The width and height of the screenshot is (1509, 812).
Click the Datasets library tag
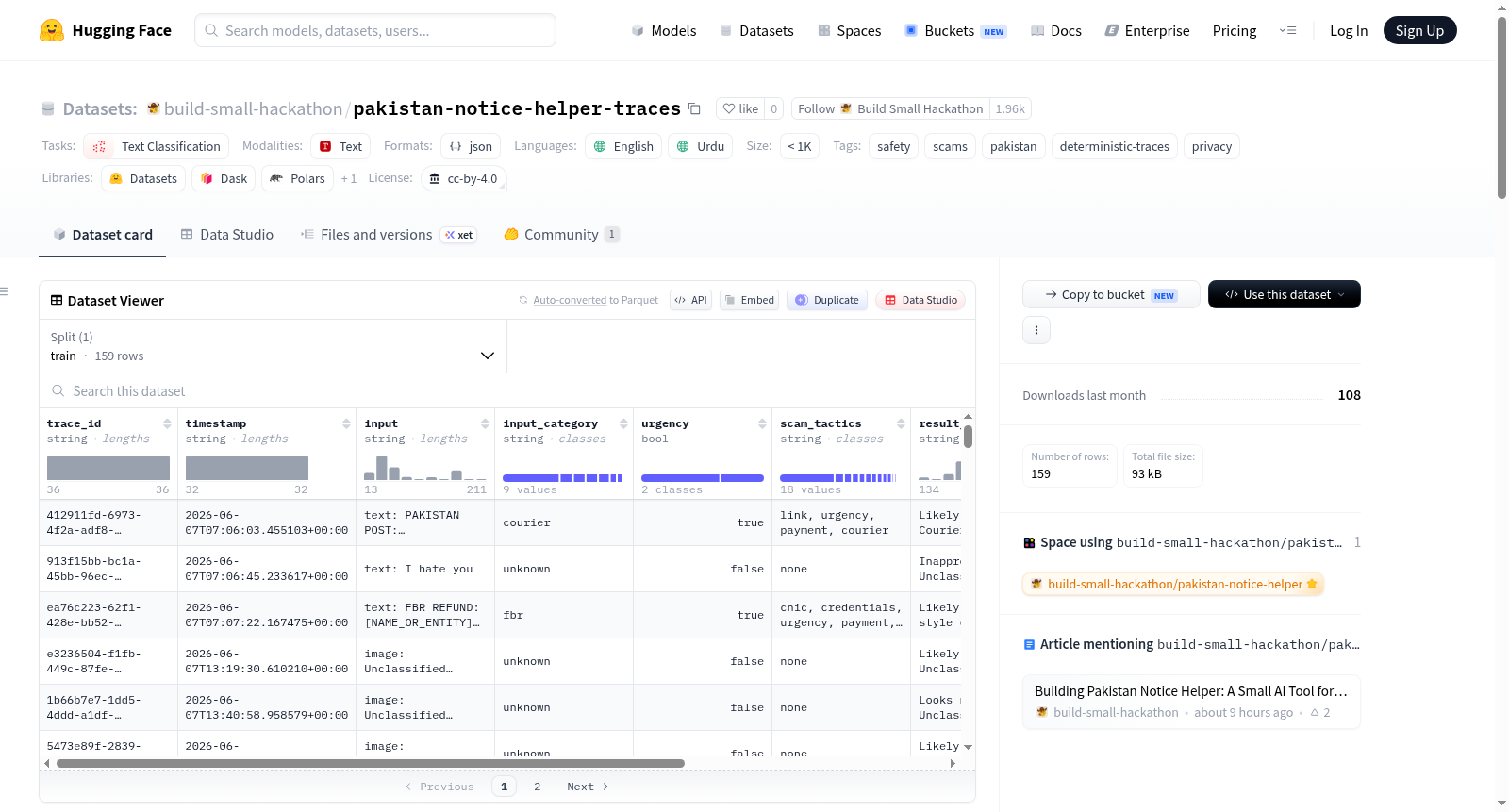(143, 178)
